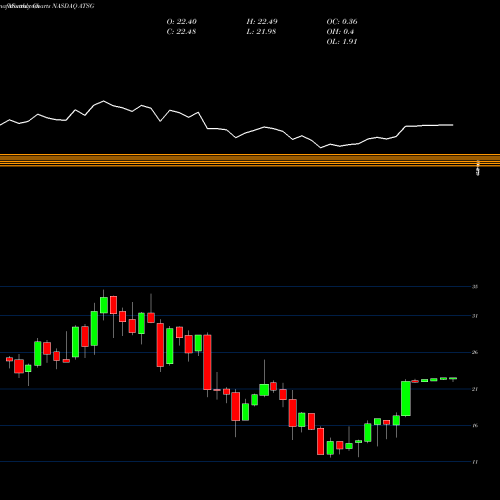Select the OL: 1.91 reading
Screen dimensions: 500x500
point(342,42)
